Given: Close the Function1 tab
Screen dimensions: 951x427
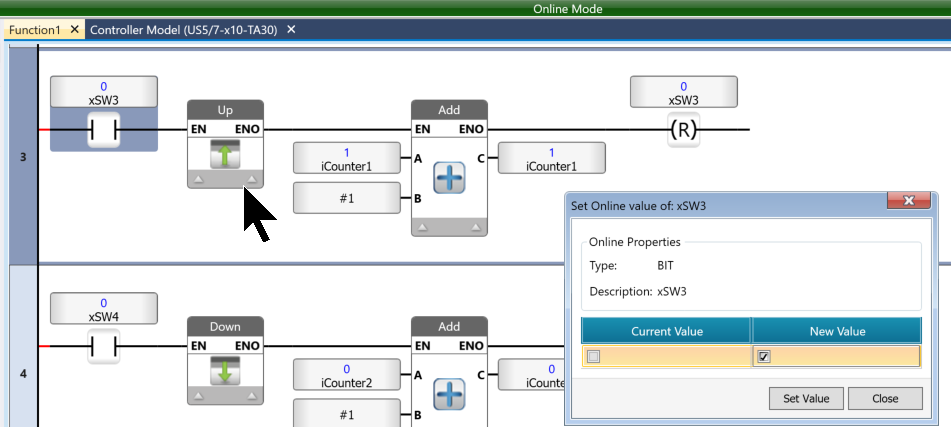Looking at the screenshot, I should pos(74,30).
